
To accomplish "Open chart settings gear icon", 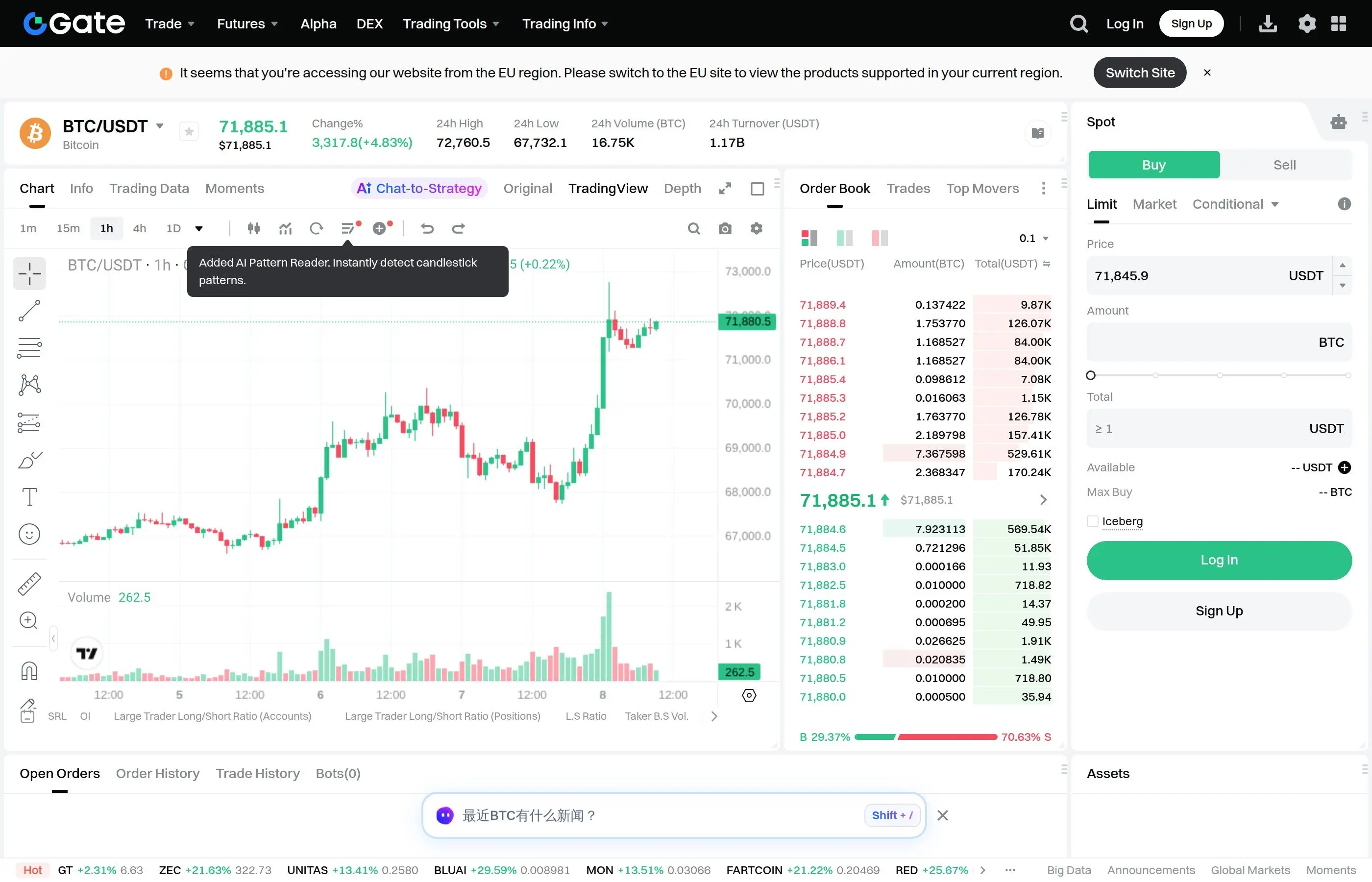I will 757,228.
